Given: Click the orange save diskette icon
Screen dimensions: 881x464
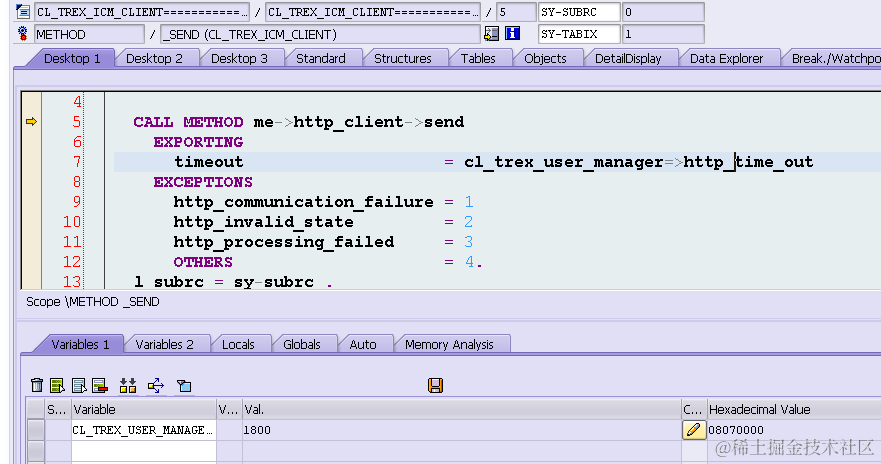Looking at the screenshot, I should point(435,385).
